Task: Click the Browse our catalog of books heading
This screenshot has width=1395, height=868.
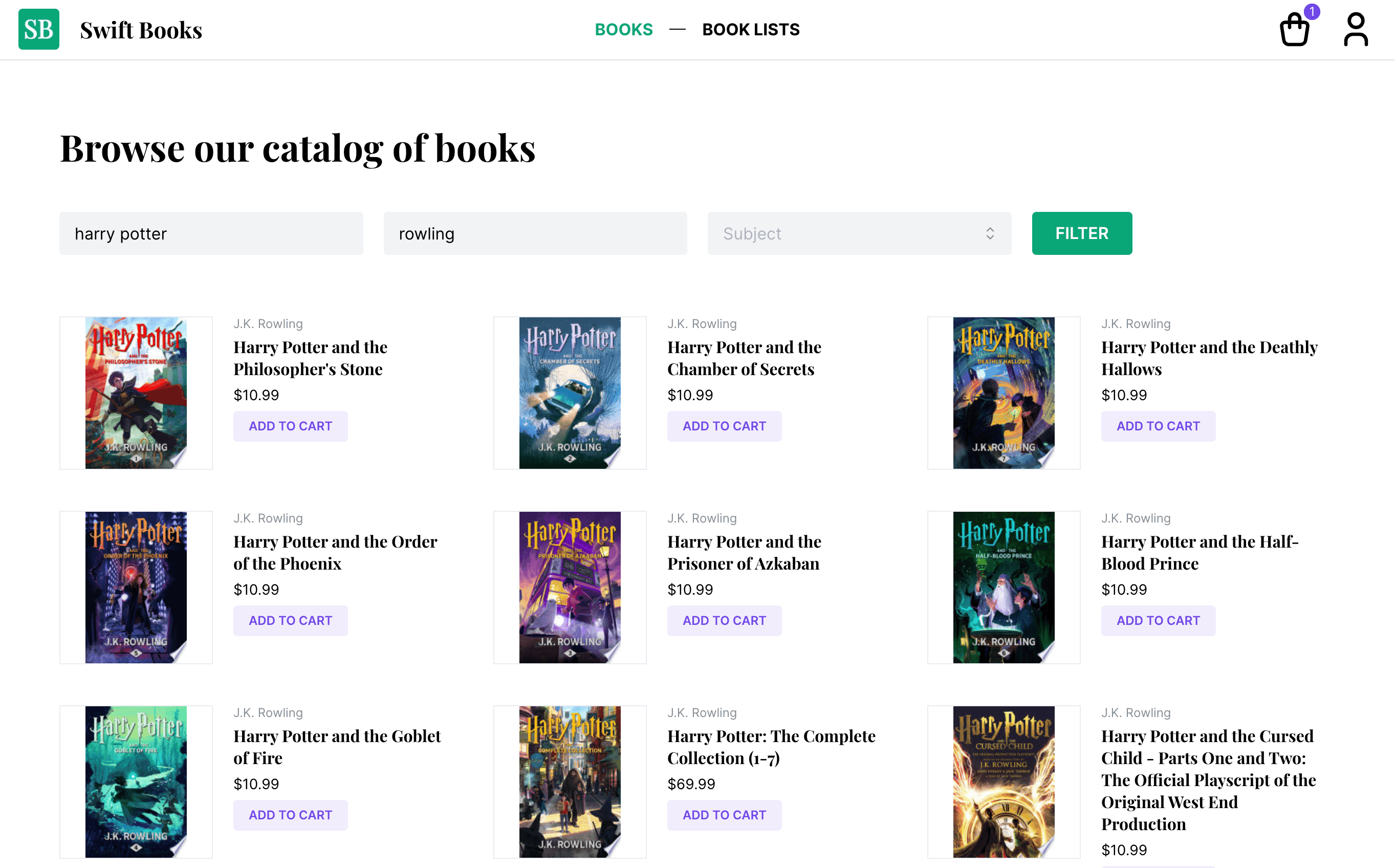Action: (297, 149)
